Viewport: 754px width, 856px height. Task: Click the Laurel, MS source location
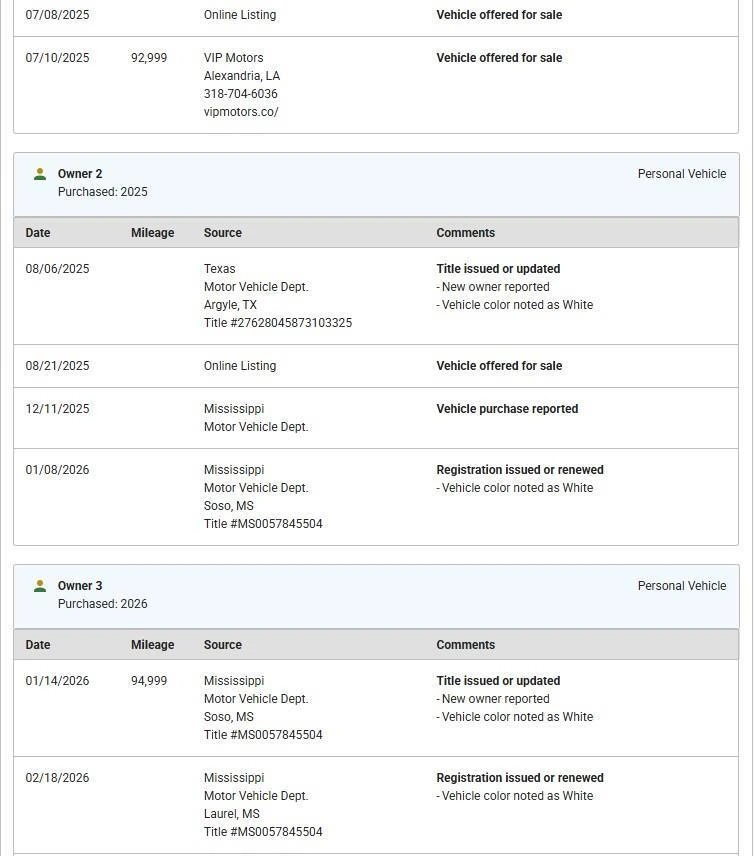[231, 814]
